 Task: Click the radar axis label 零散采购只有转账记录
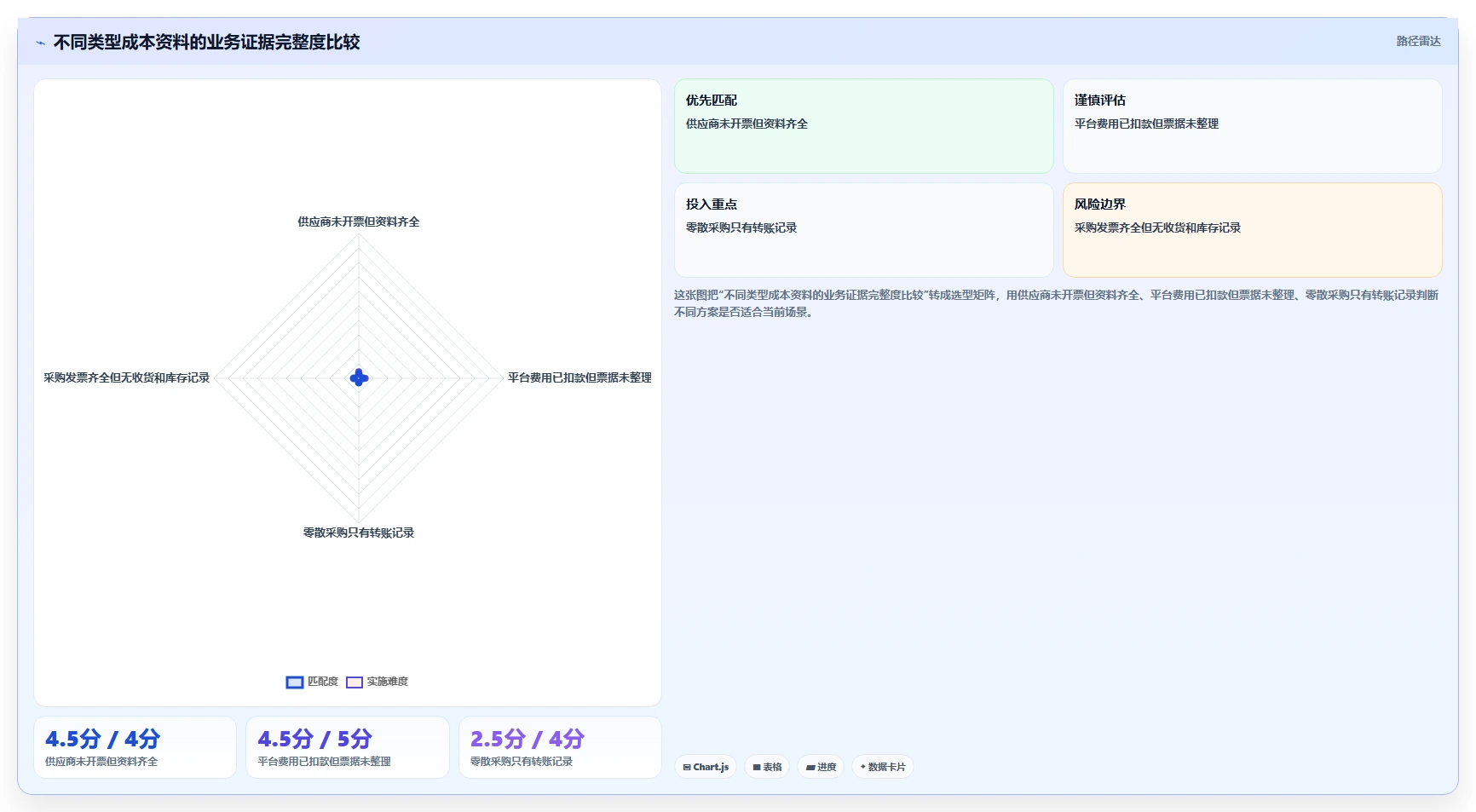click(359, 533)
